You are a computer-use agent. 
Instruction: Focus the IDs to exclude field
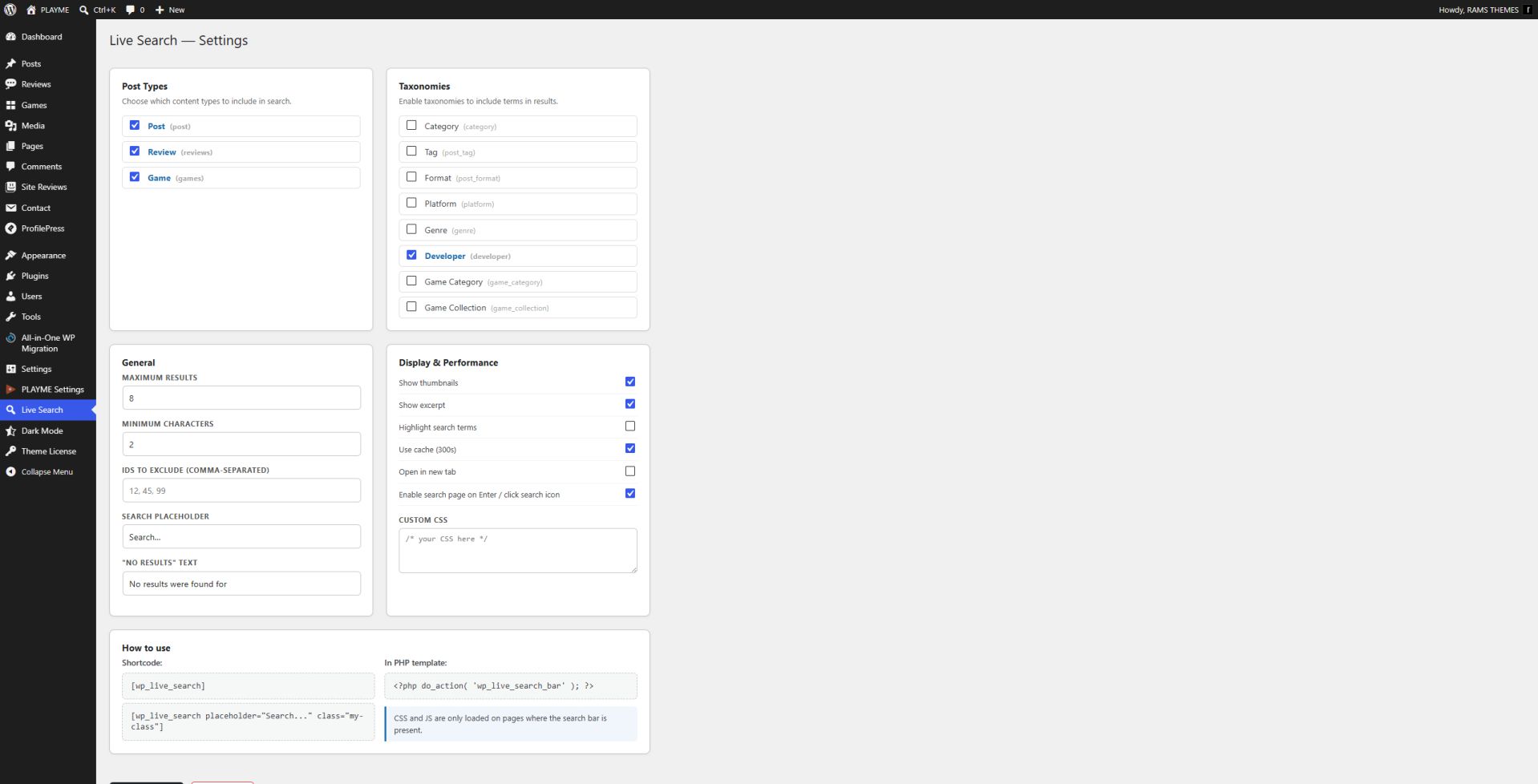point(241,491)
